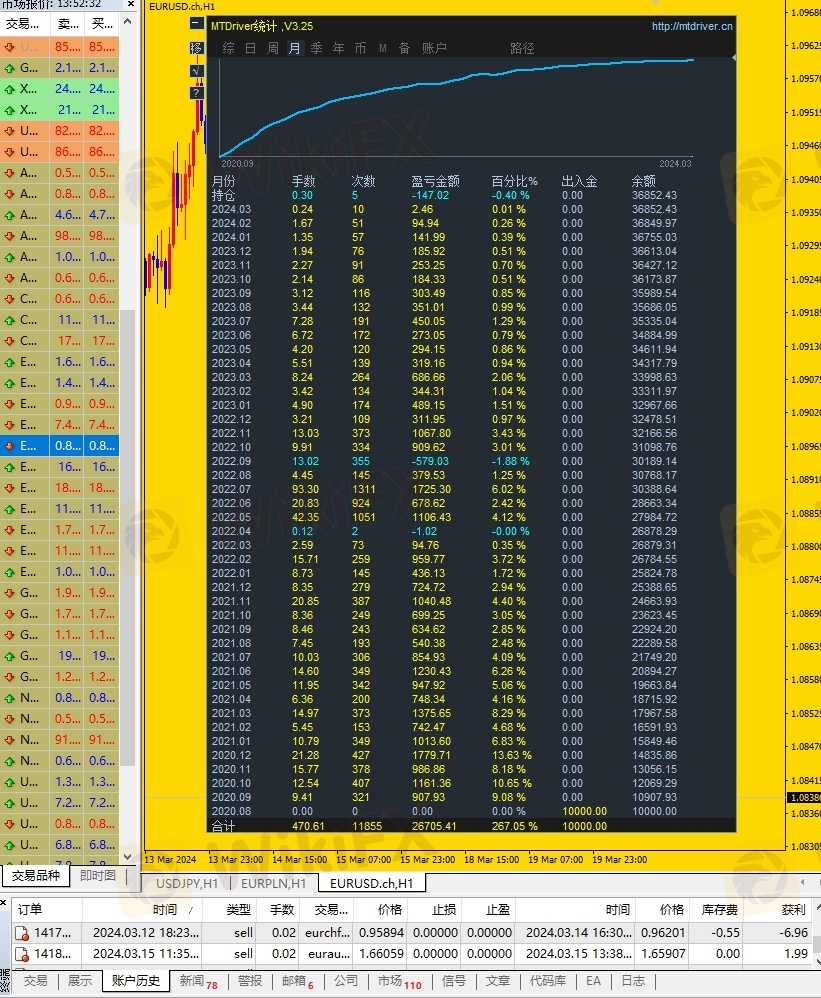Open the 账户 account tab in MTDriver panel

tap(434, 48)
